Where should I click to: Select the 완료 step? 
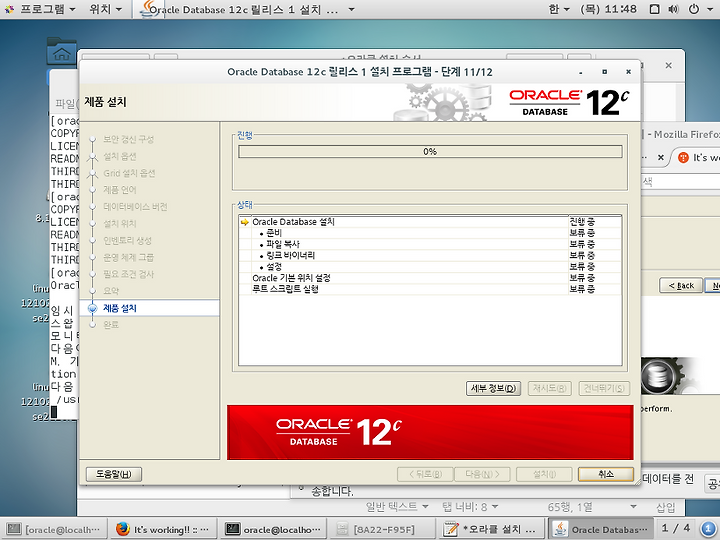(111, 325)
